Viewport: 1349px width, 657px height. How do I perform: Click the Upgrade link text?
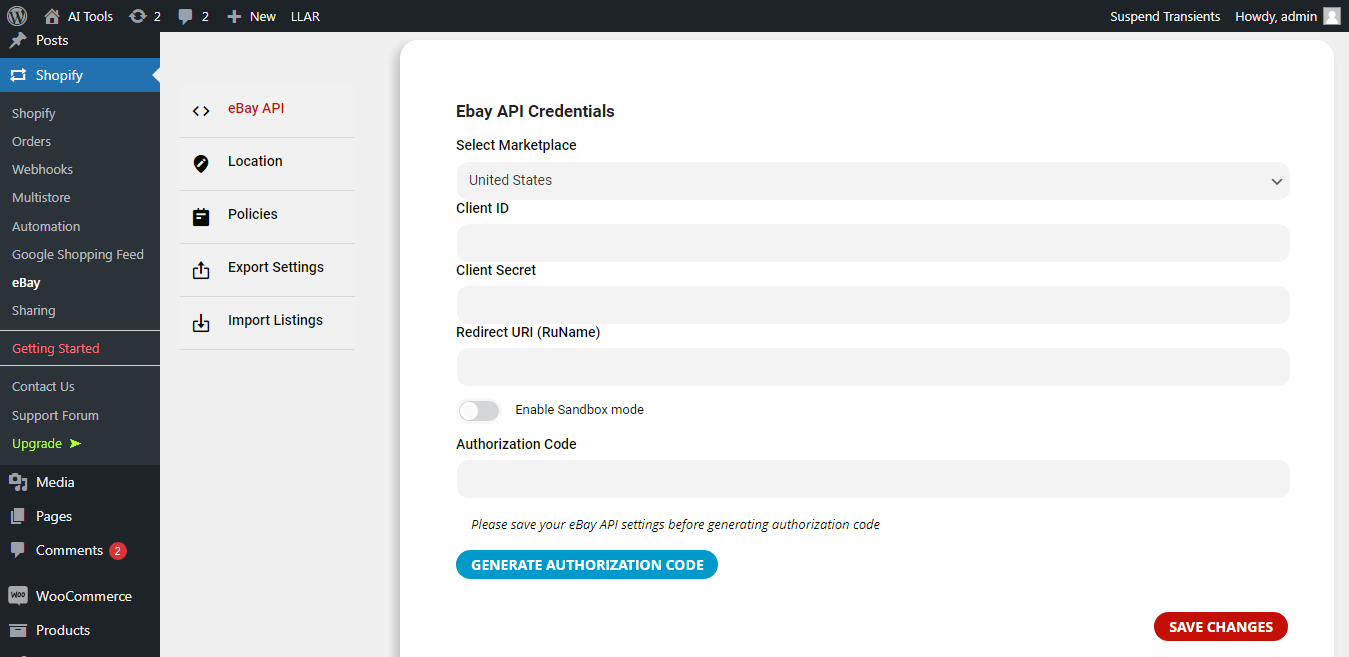(37, 443)
